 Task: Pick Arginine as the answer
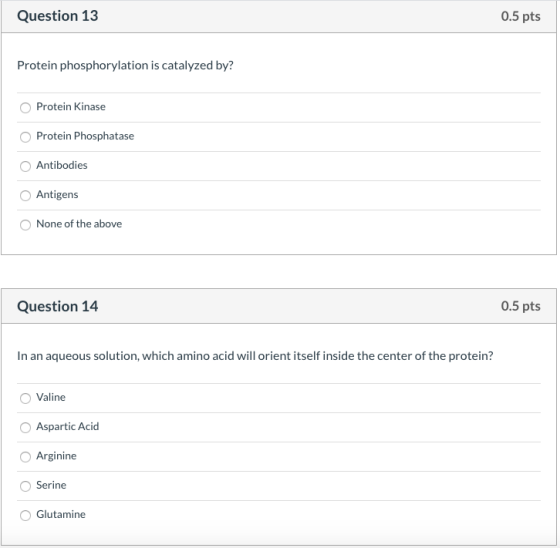(x=25, y=457)
